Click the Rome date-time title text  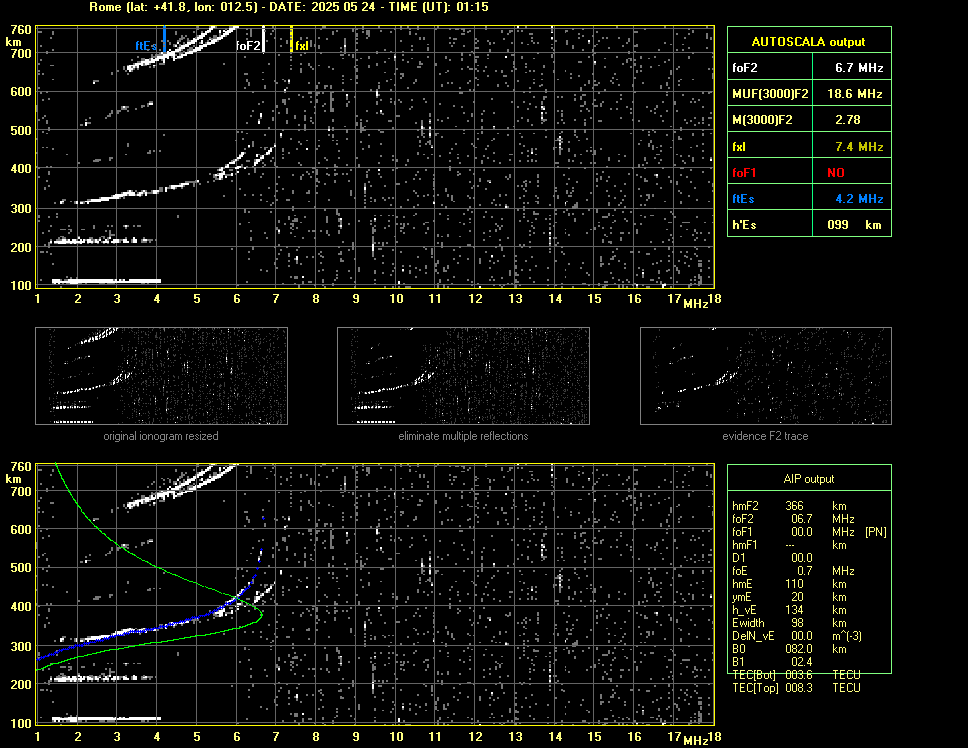pos(289,7)
